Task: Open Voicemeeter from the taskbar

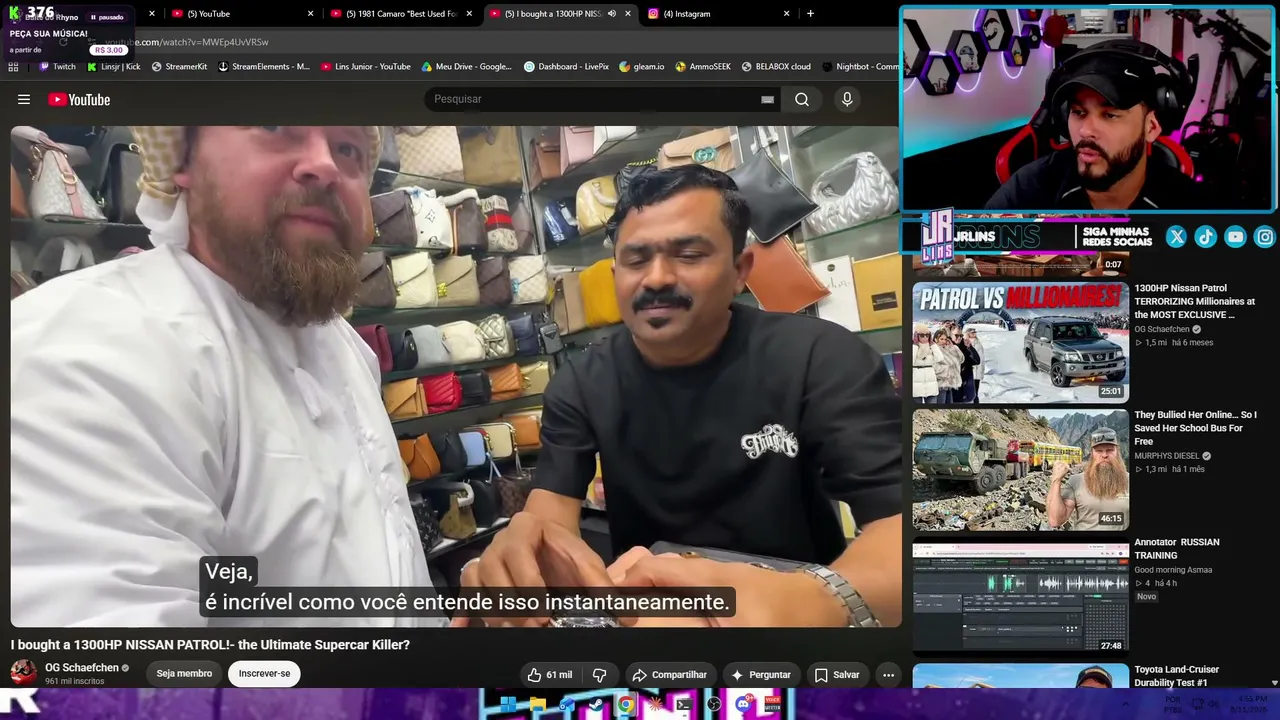Action: pyautogui.click(x=772, y=705)
